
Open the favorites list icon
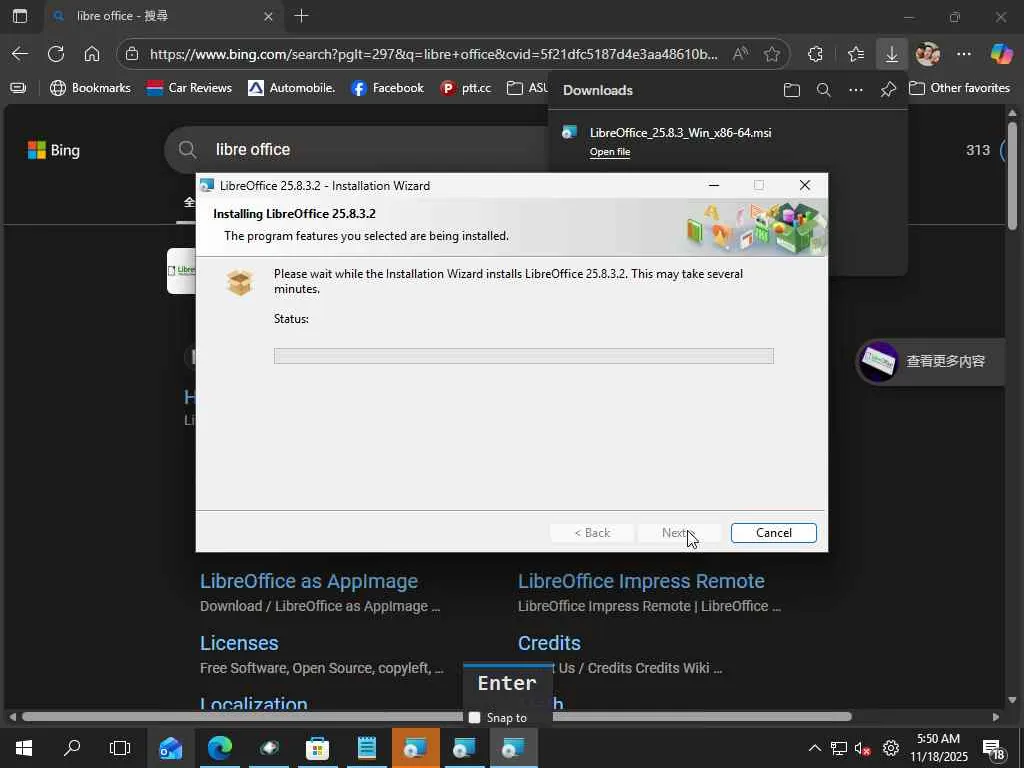[856, 54]
